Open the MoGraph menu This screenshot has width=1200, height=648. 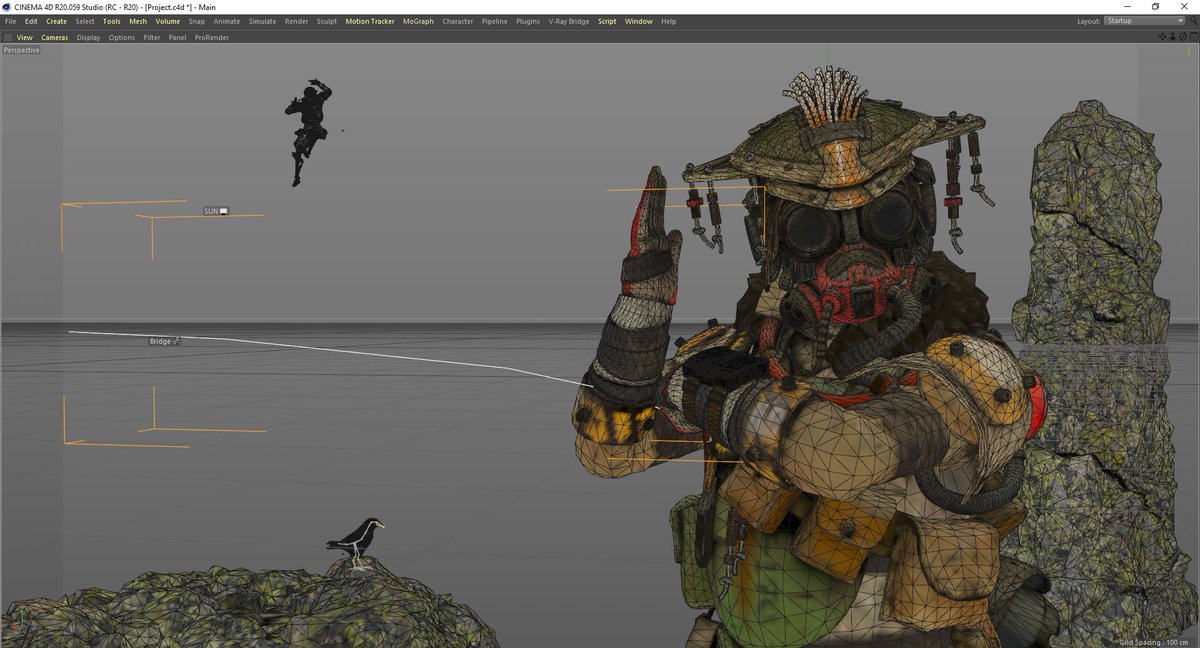(x=418, y=21)
